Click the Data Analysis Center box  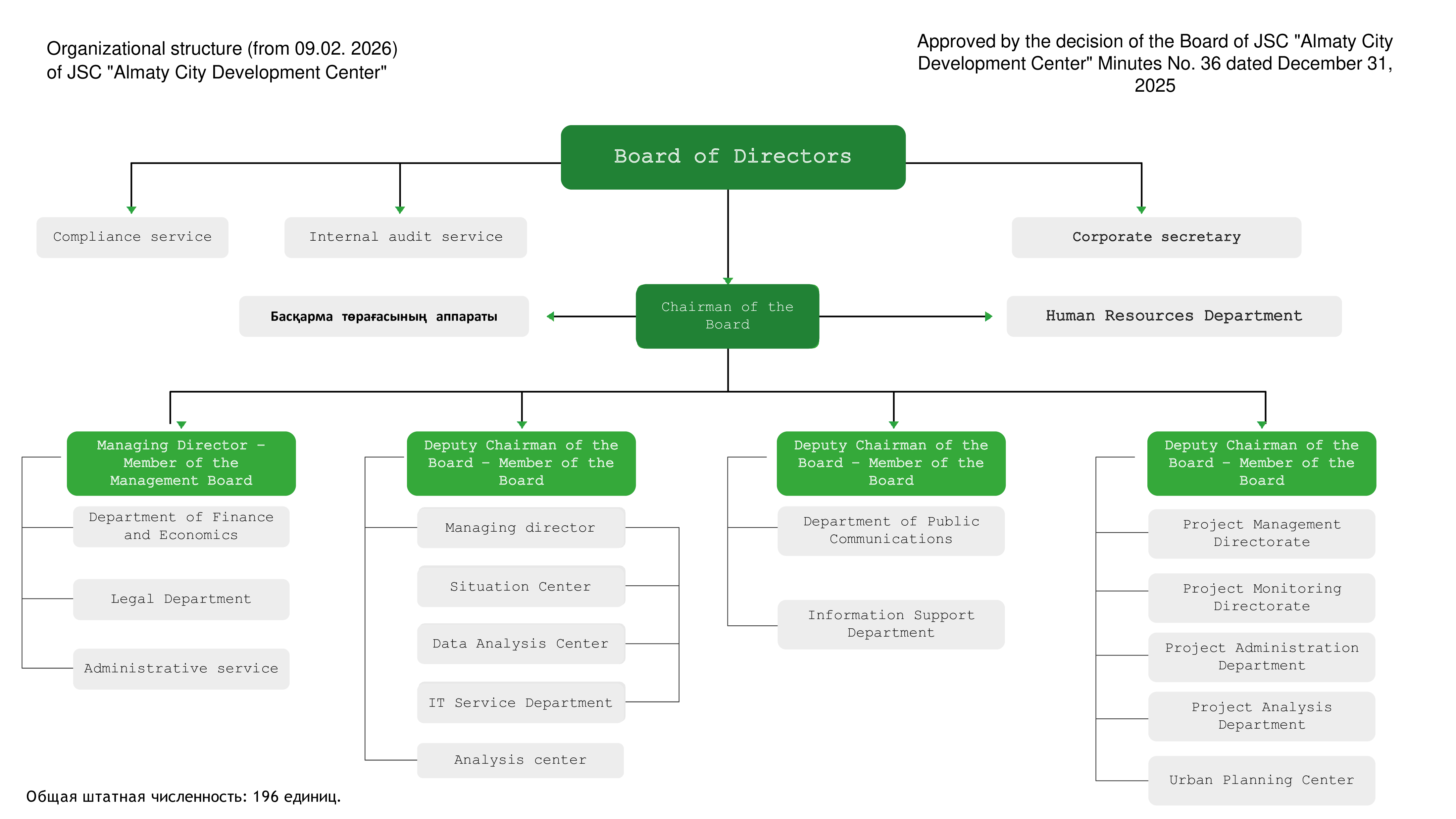[521, 643]
